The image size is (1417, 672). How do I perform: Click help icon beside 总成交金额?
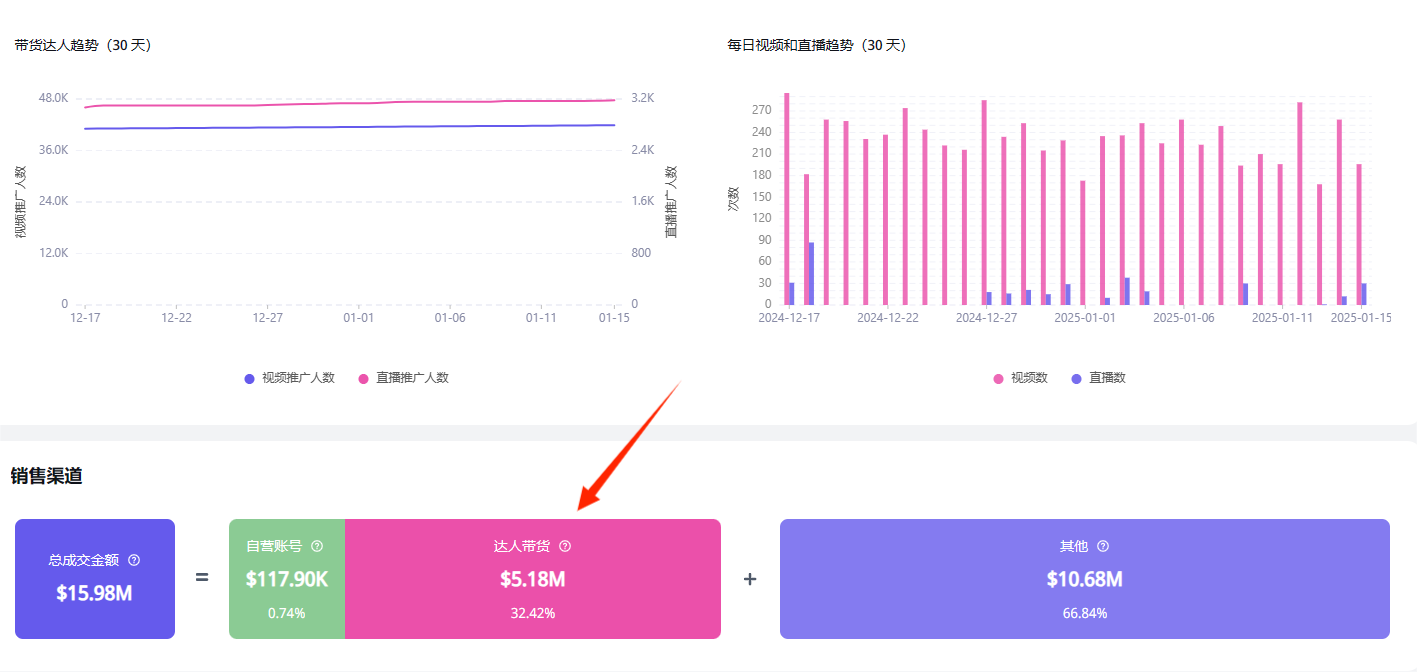click(x=134, y=561)
